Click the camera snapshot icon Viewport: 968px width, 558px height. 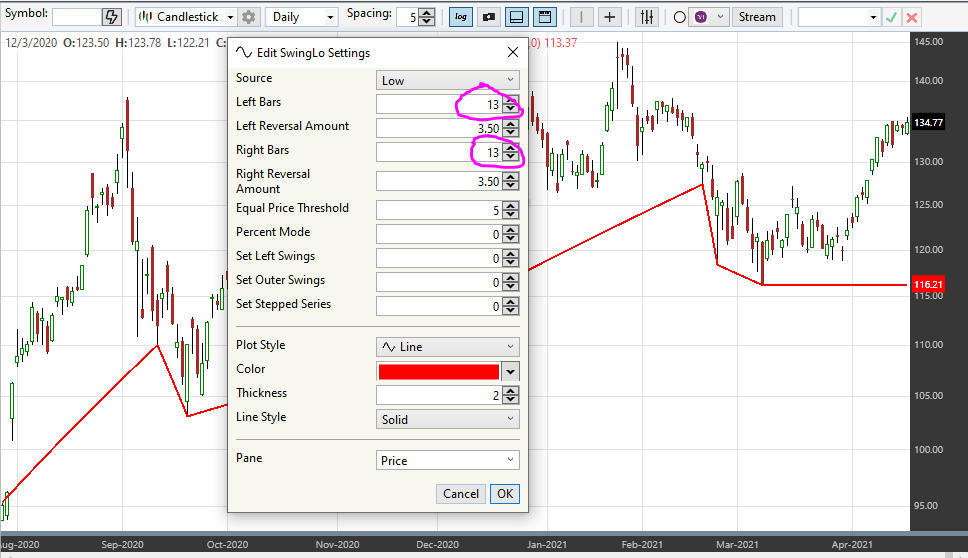(489, 17)
